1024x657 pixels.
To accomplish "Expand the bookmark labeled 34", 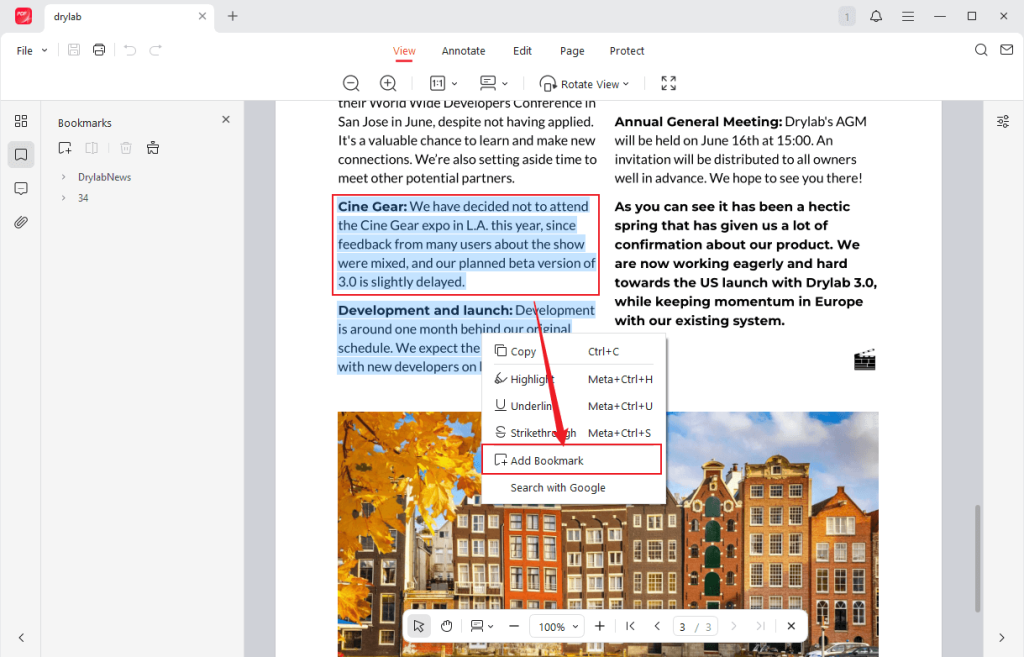I will 62,197.
